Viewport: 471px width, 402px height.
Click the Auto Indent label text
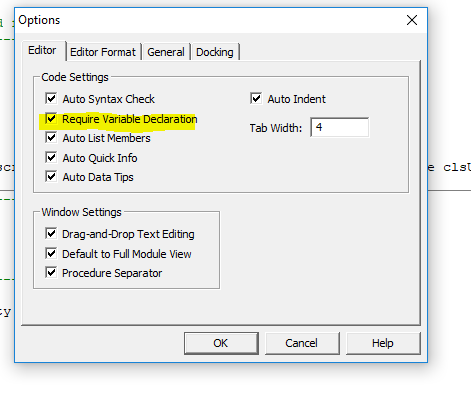[x=297, y=99]
